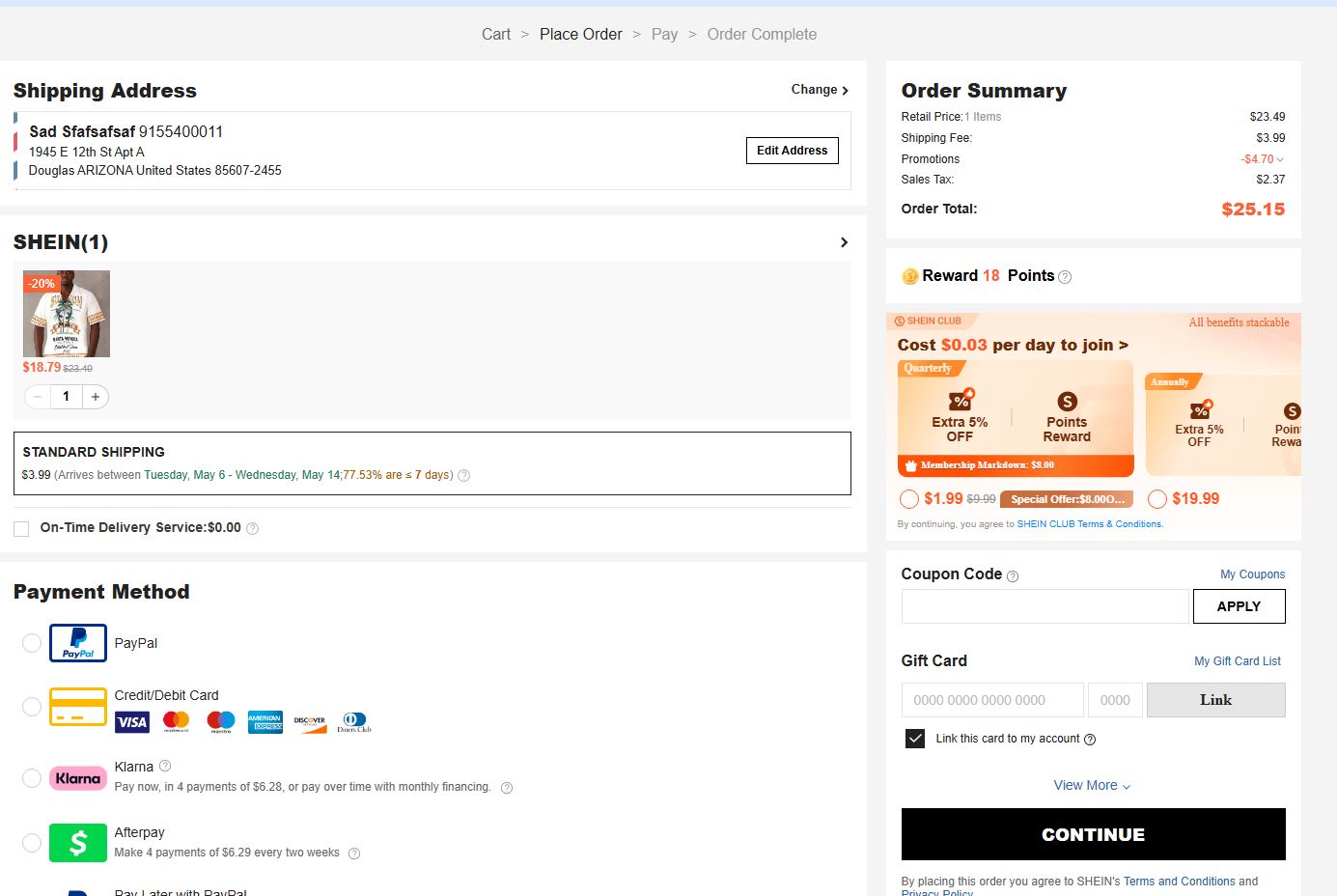Open help icon after Afterpay payments text
The height and width of the screenshot is (896, 1337).
point(354,854)
